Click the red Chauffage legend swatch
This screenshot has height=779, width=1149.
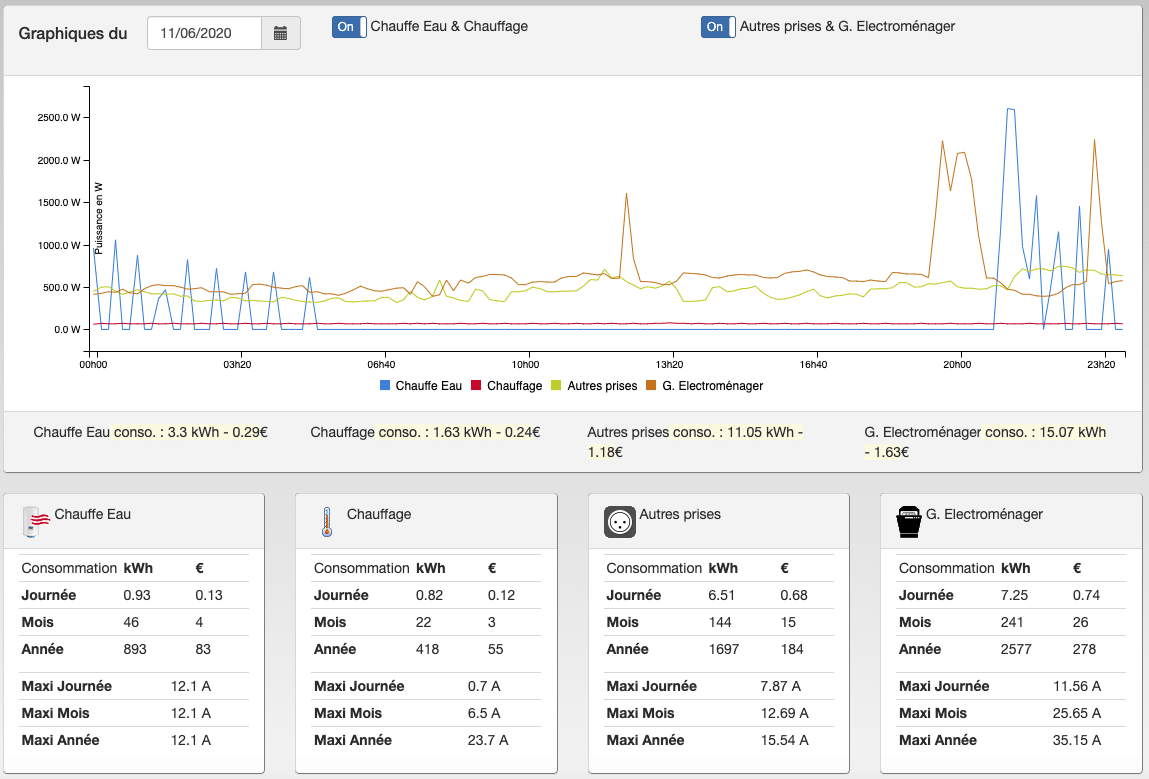(476, 385)
